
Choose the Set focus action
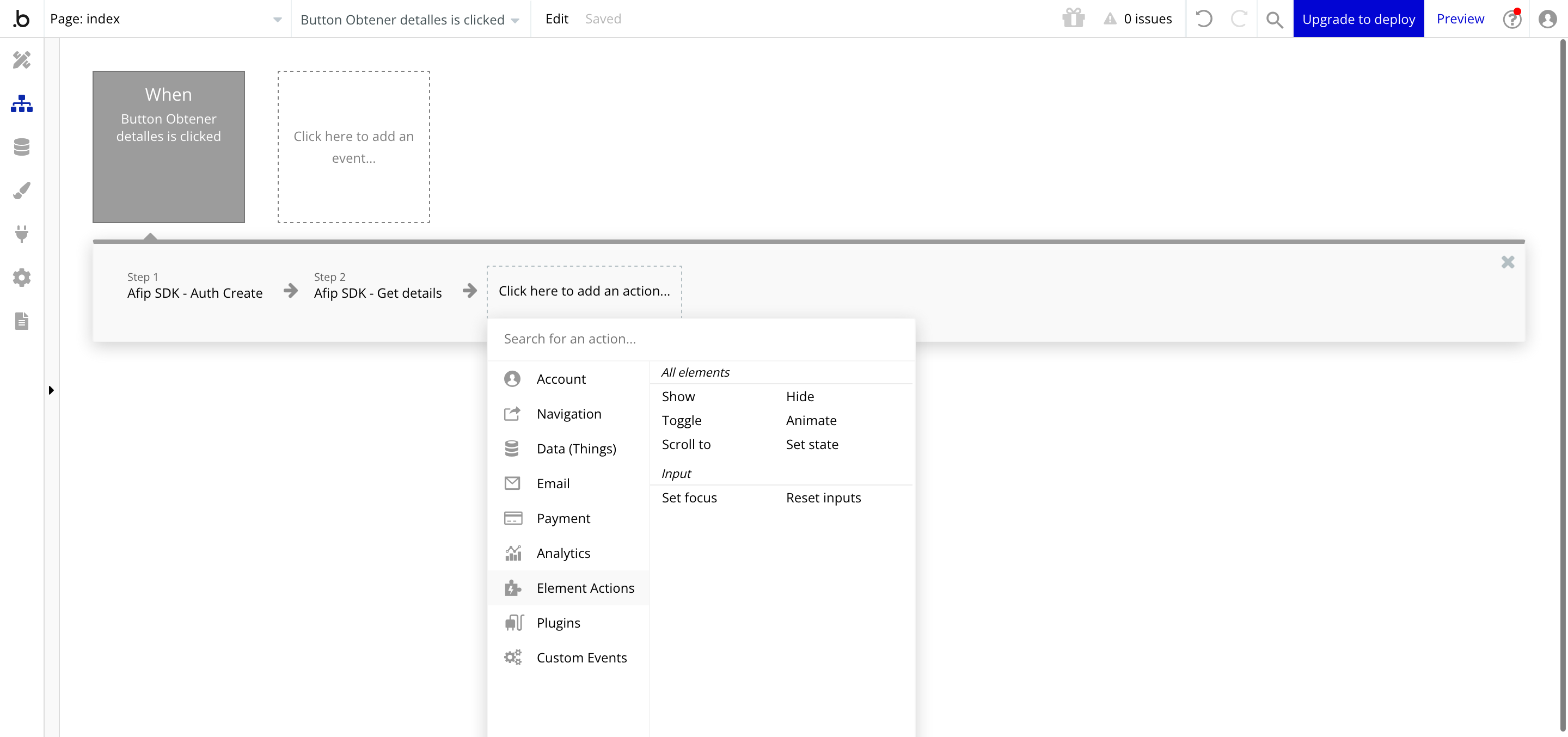pyautogui.click(x=689, y=498)
